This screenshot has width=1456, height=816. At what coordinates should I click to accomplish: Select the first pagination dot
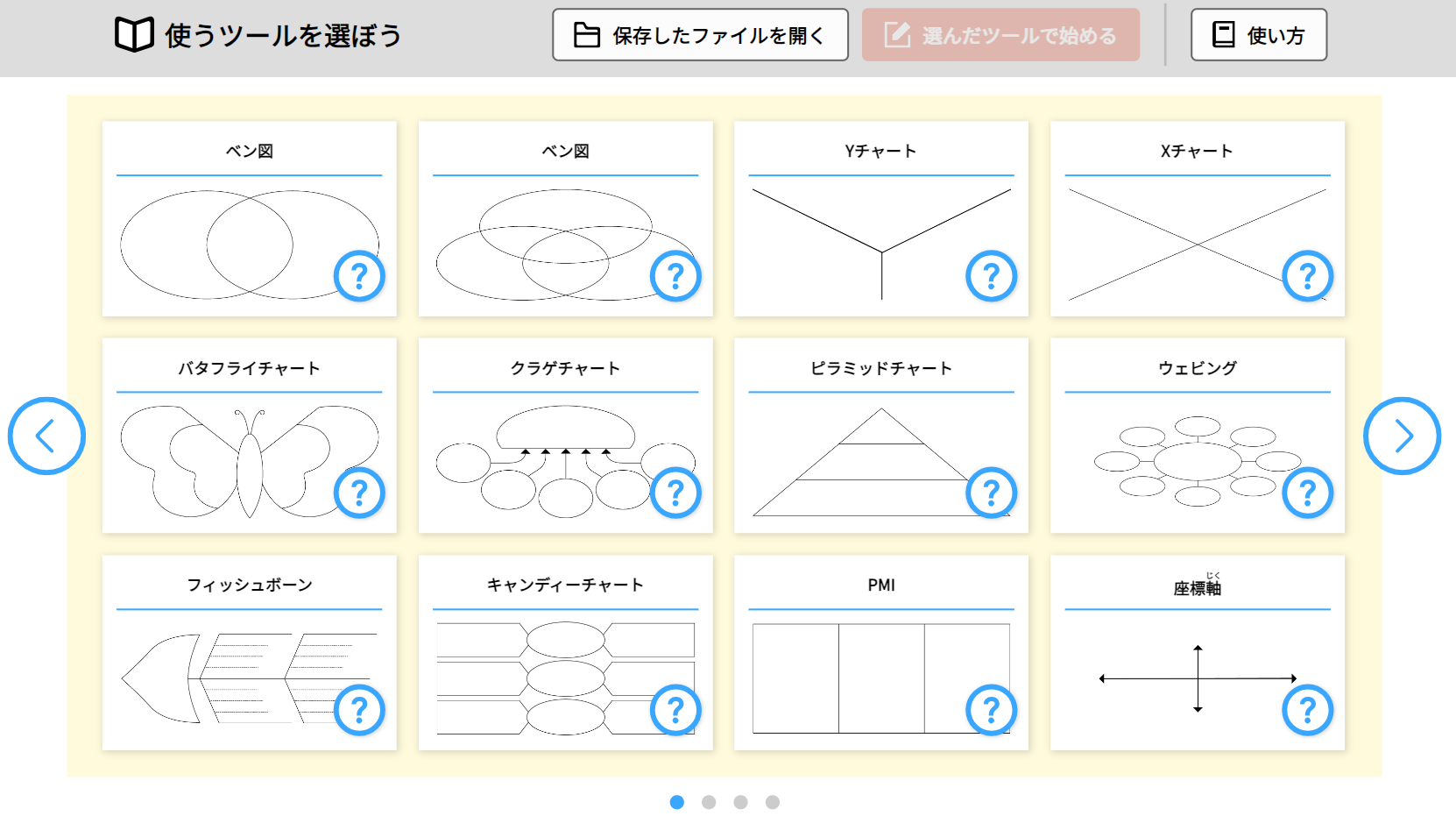[676, 802]
